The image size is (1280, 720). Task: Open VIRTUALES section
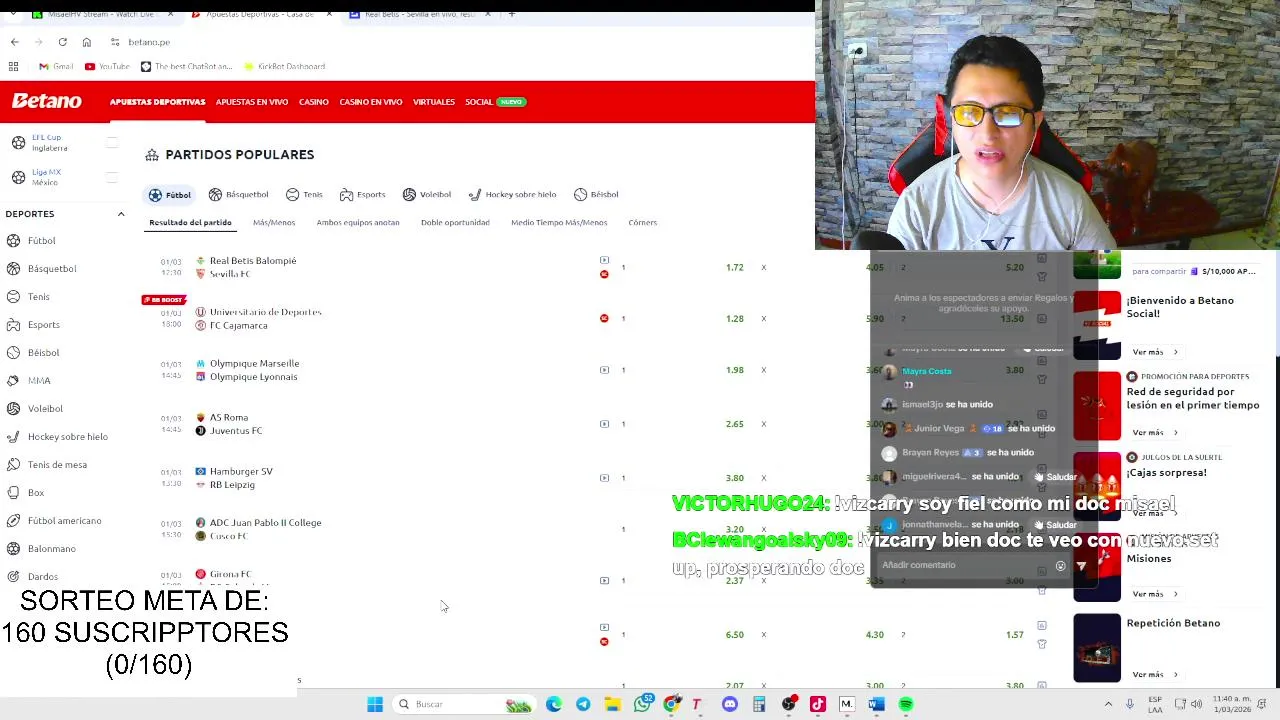click(x=434, y=102)
